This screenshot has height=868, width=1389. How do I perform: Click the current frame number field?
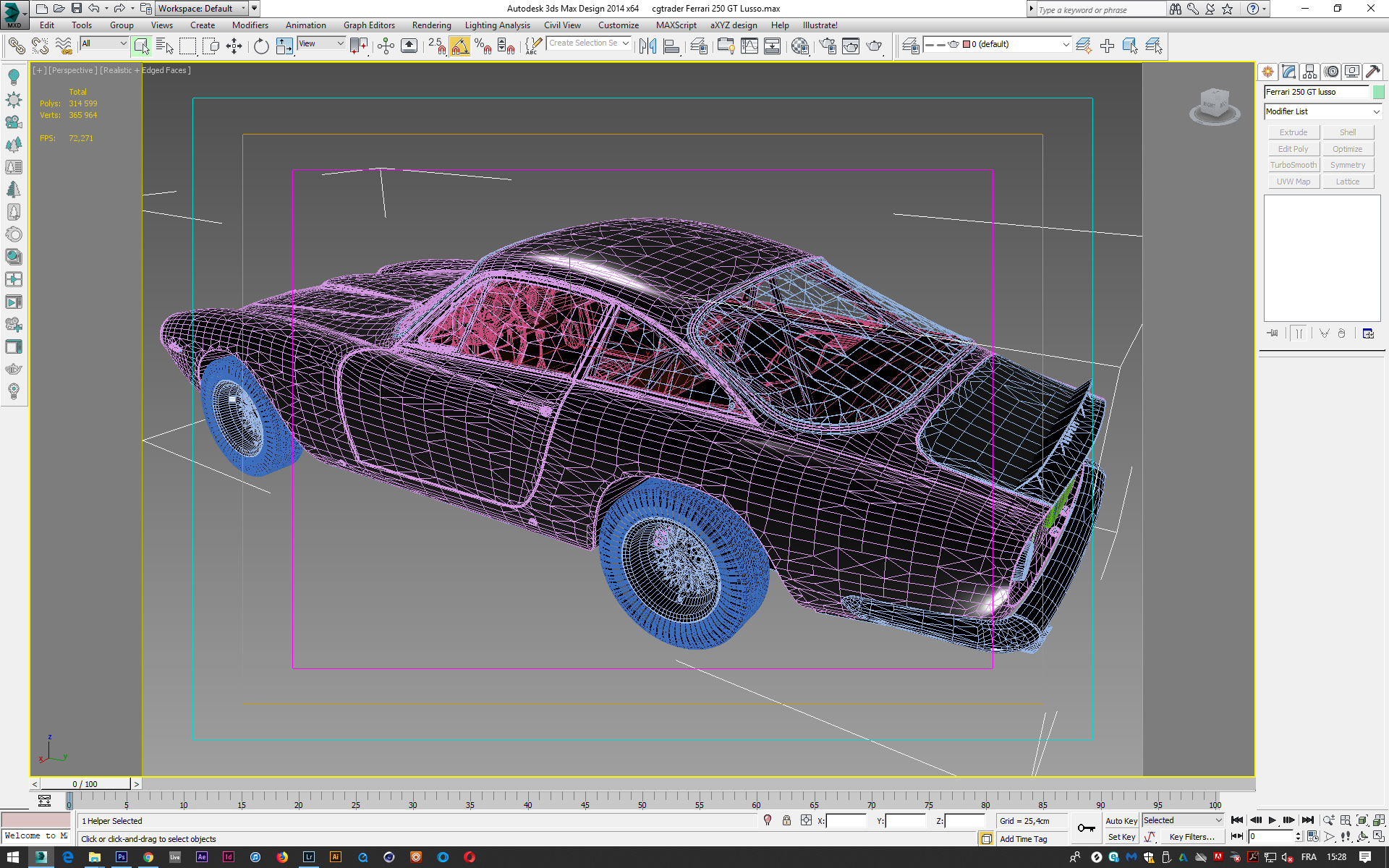[x=1271, y=837]
